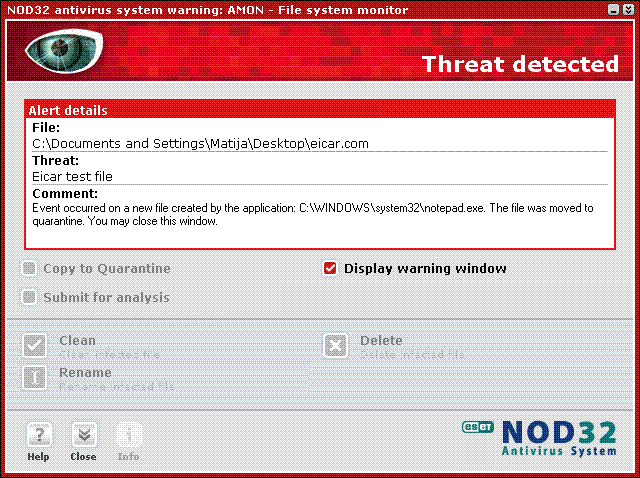Click the Clean checkmark icon
Screen dimensions: 640x478
coord(34,346)
